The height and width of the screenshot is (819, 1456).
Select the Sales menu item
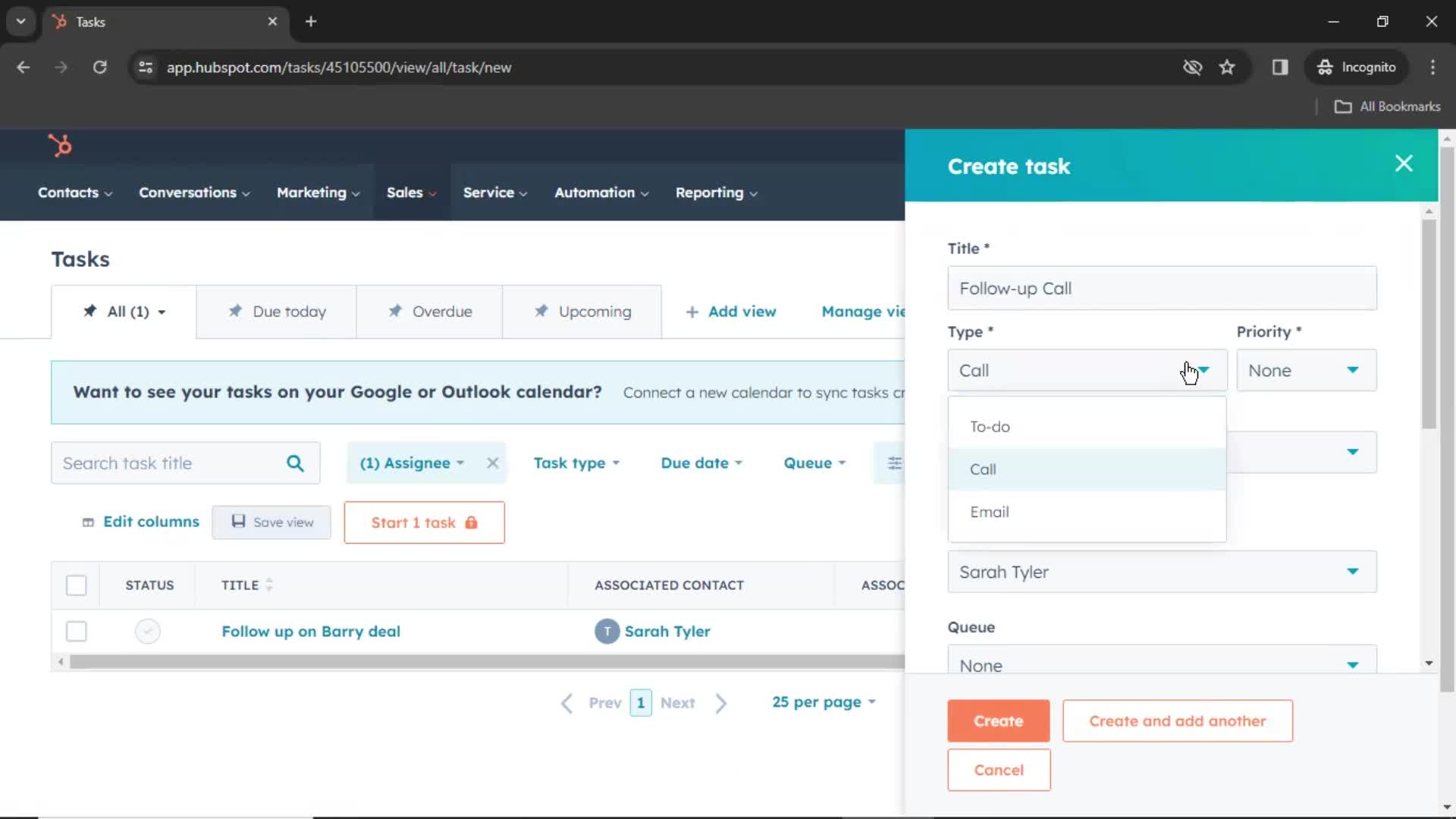pos(405,192)
